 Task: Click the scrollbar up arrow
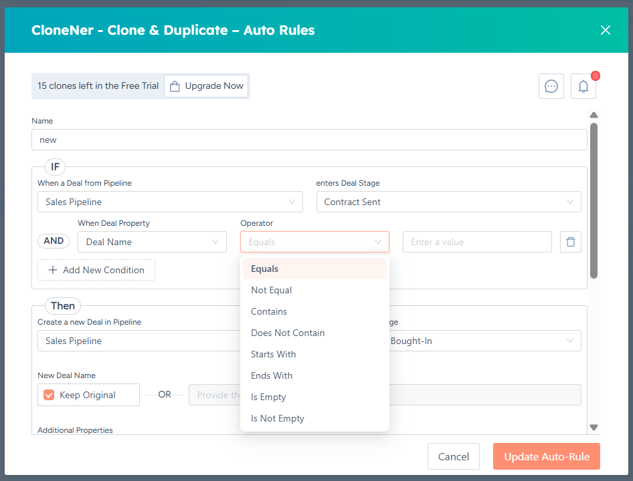593,115
